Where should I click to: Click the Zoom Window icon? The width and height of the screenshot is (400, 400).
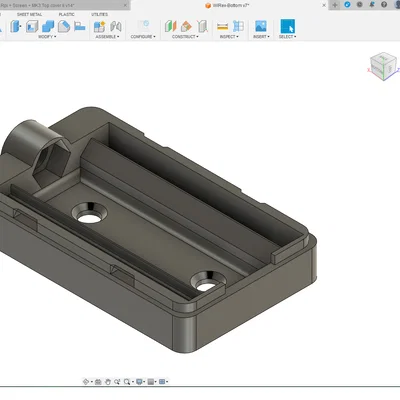click(117, 382)
